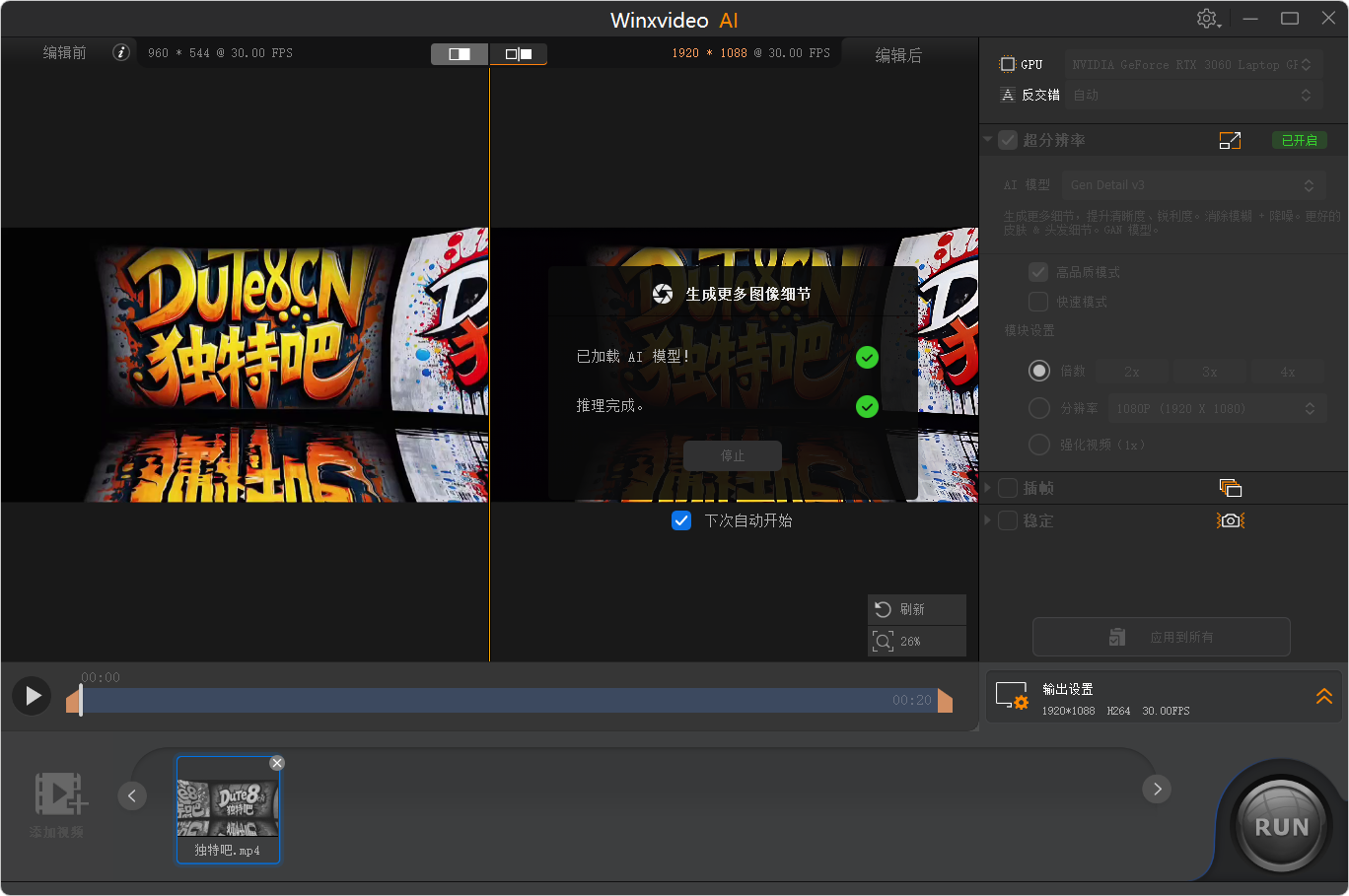The image size is (1349, 896).
Task: Click the 添加视频 add video icon
Action: tap(60, 794)
